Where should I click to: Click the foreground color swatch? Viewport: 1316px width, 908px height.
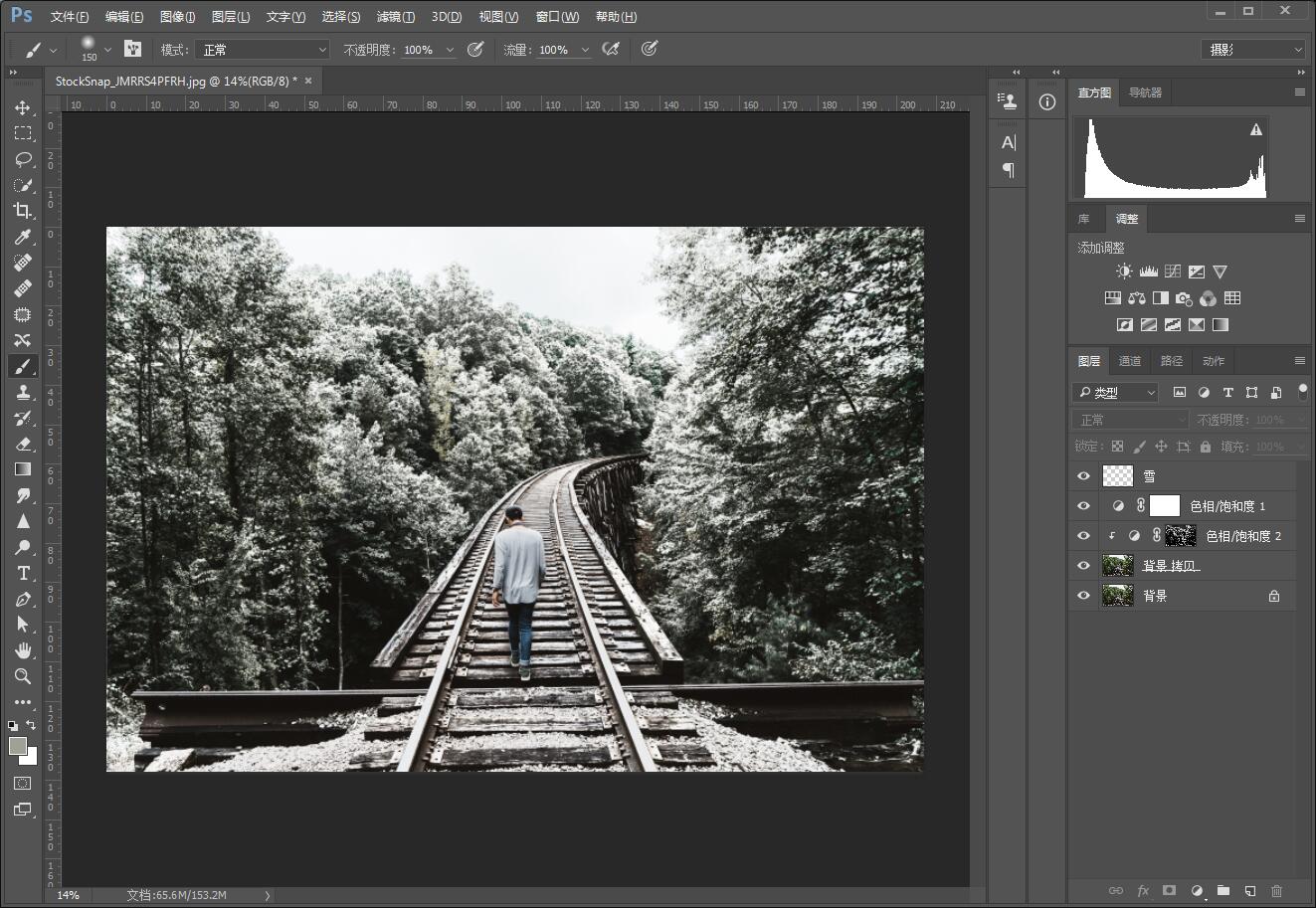(18, 746)
